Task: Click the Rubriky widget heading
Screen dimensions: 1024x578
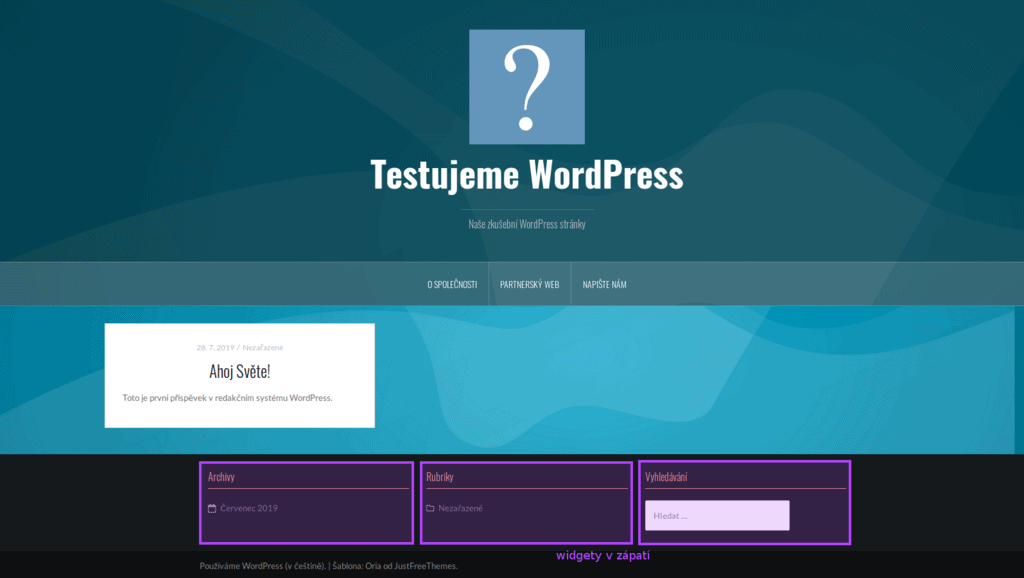Action: tap(440, 477)
